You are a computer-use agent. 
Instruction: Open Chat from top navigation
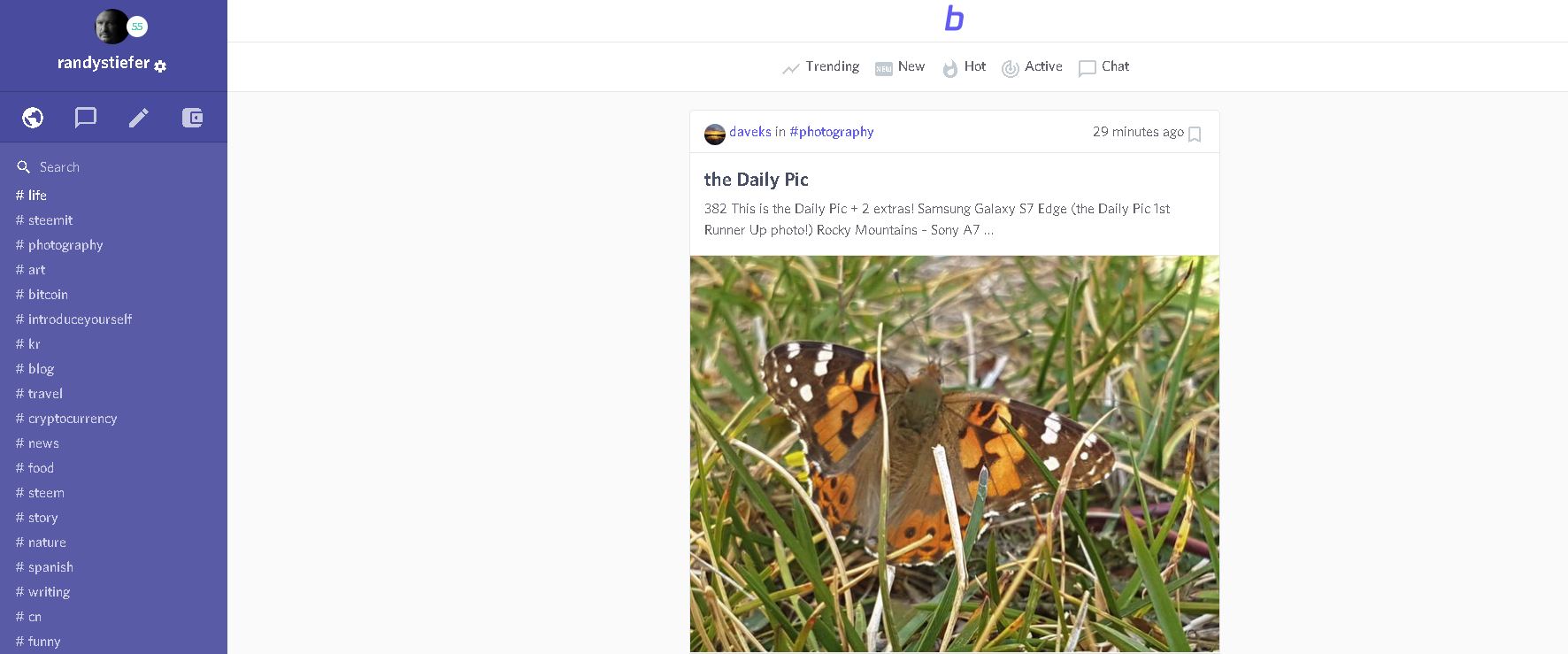[x=1104, y=67]
